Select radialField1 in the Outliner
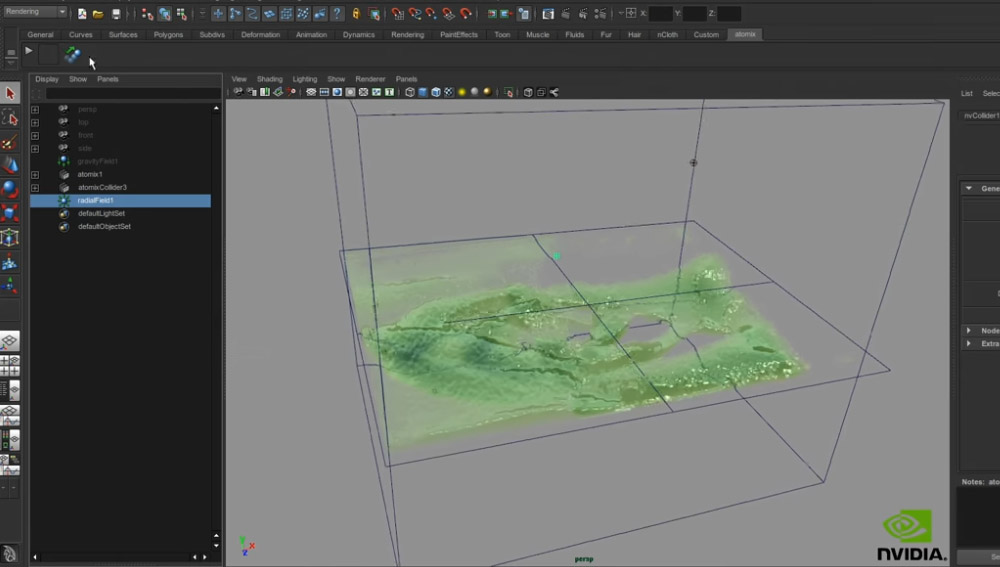This screenshot has height=567, width=1000. (121, 200)
